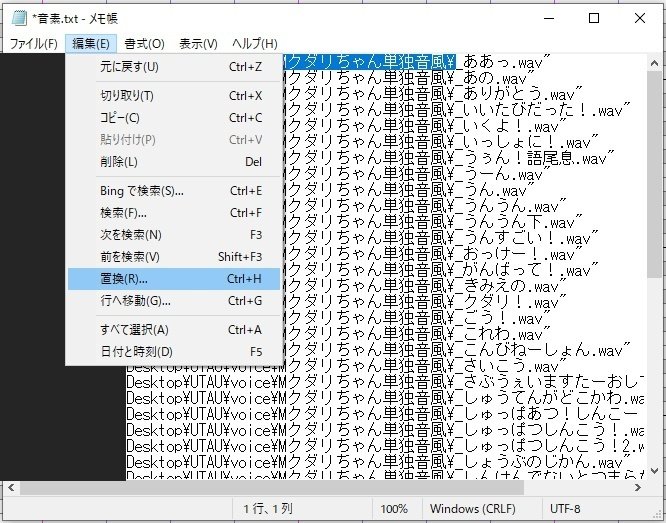This screenshot has width=666, height=523.
Task: Click the 1 行、1 列 status bar entry
Action: pos(268,509)
